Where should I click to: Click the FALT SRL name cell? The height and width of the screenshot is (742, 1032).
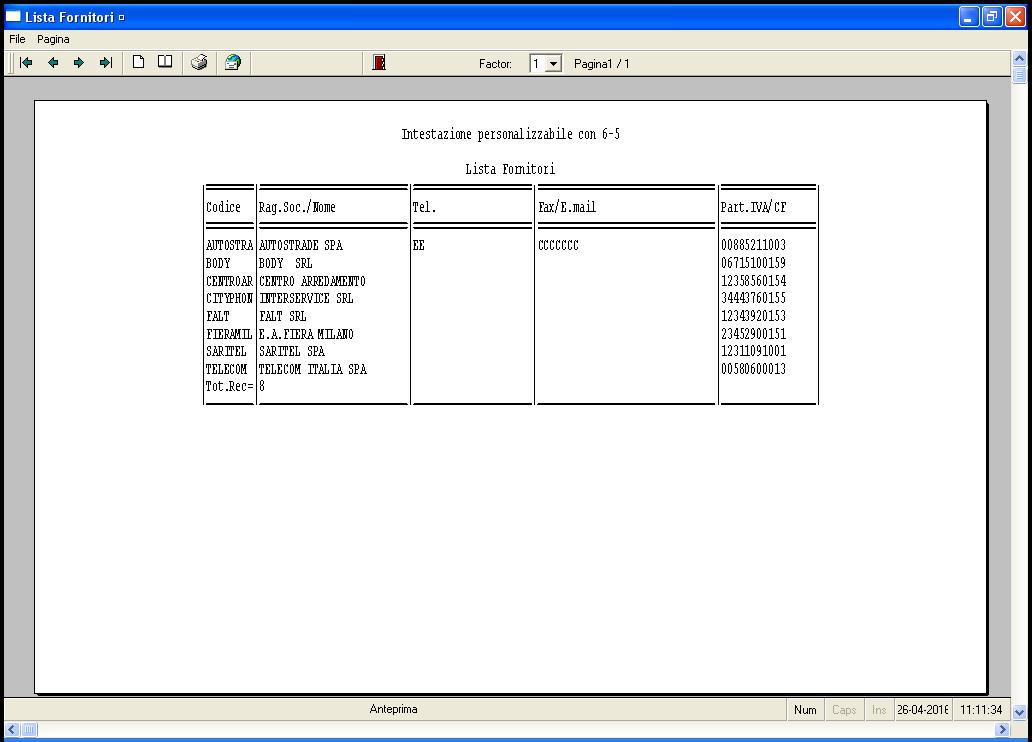[282, 316]
